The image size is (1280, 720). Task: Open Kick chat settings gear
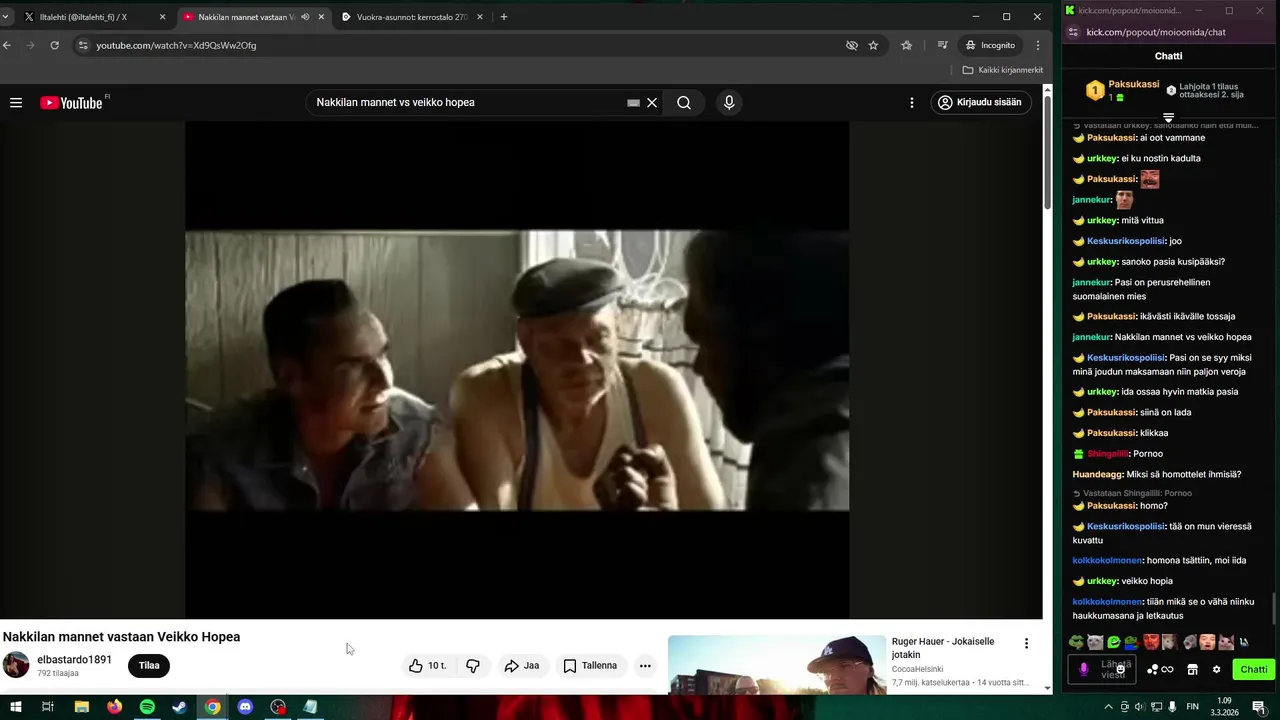(1216, 670)
